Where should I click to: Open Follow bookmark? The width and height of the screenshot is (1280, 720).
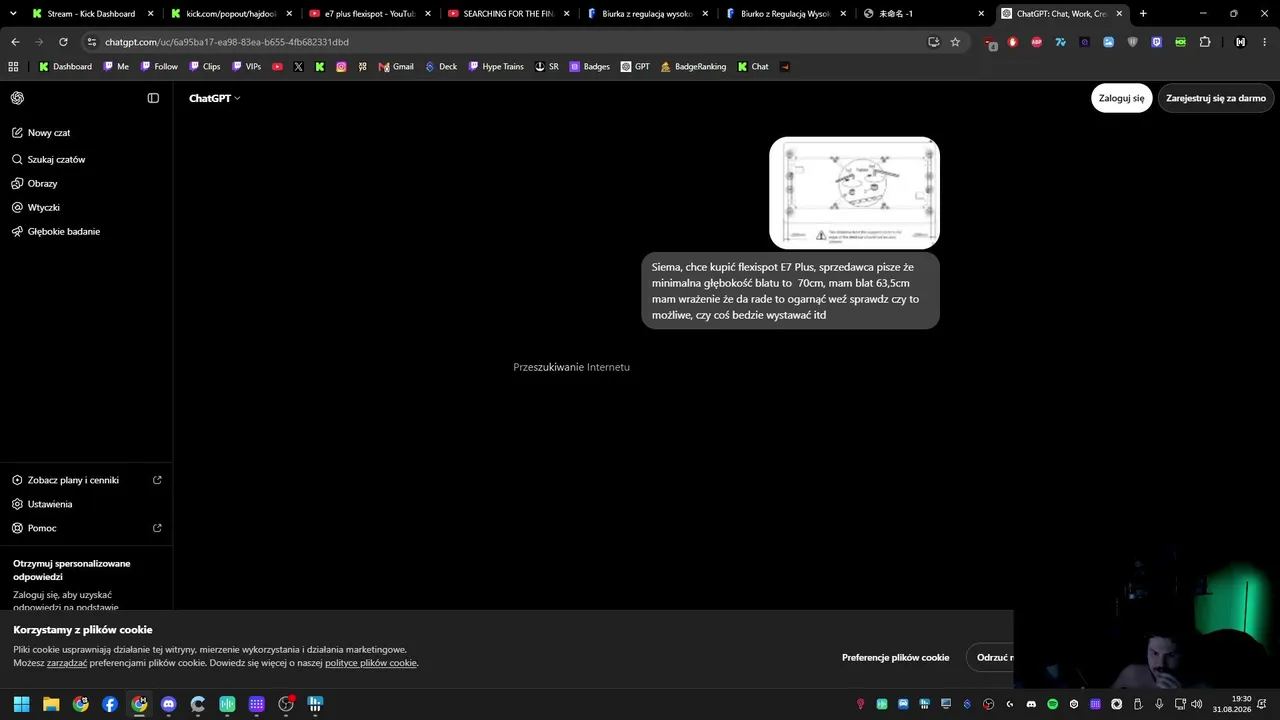click(x=159, y=67)
